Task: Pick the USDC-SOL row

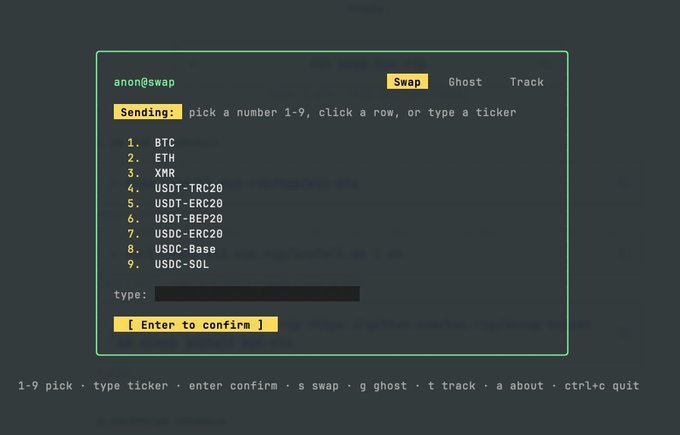Action: (x=168, y=264)
